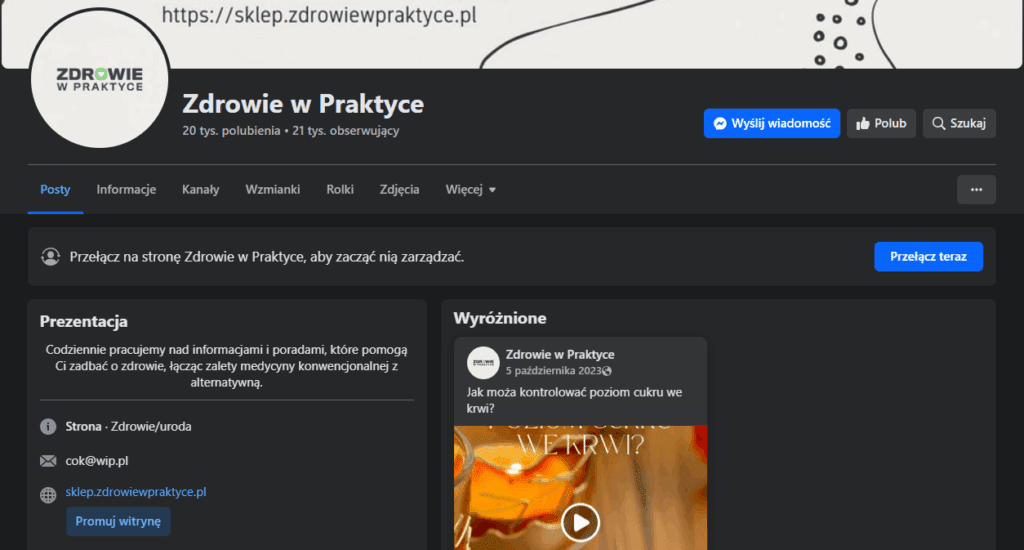Play the featured blood sugar video

point(580,521)
